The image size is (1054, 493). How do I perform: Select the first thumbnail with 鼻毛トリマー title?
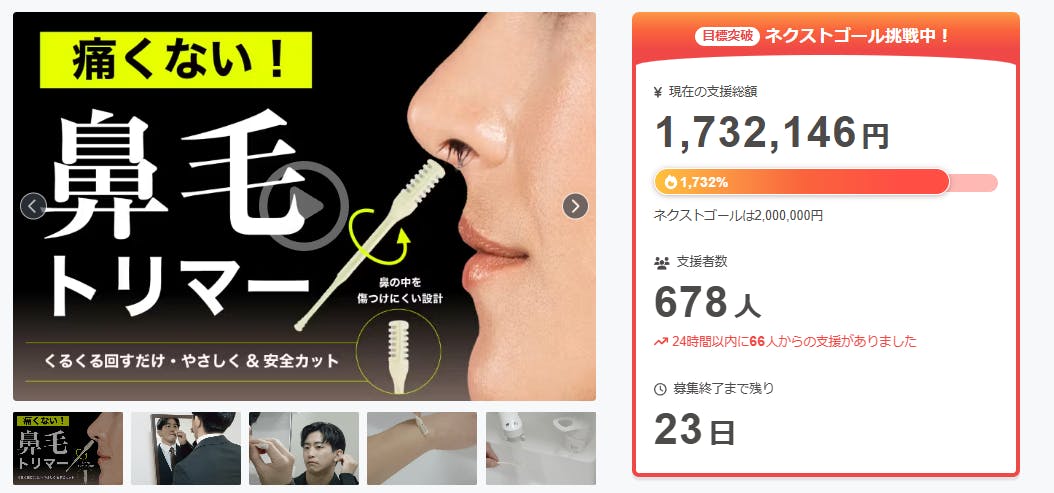click(x=68, y=448)
